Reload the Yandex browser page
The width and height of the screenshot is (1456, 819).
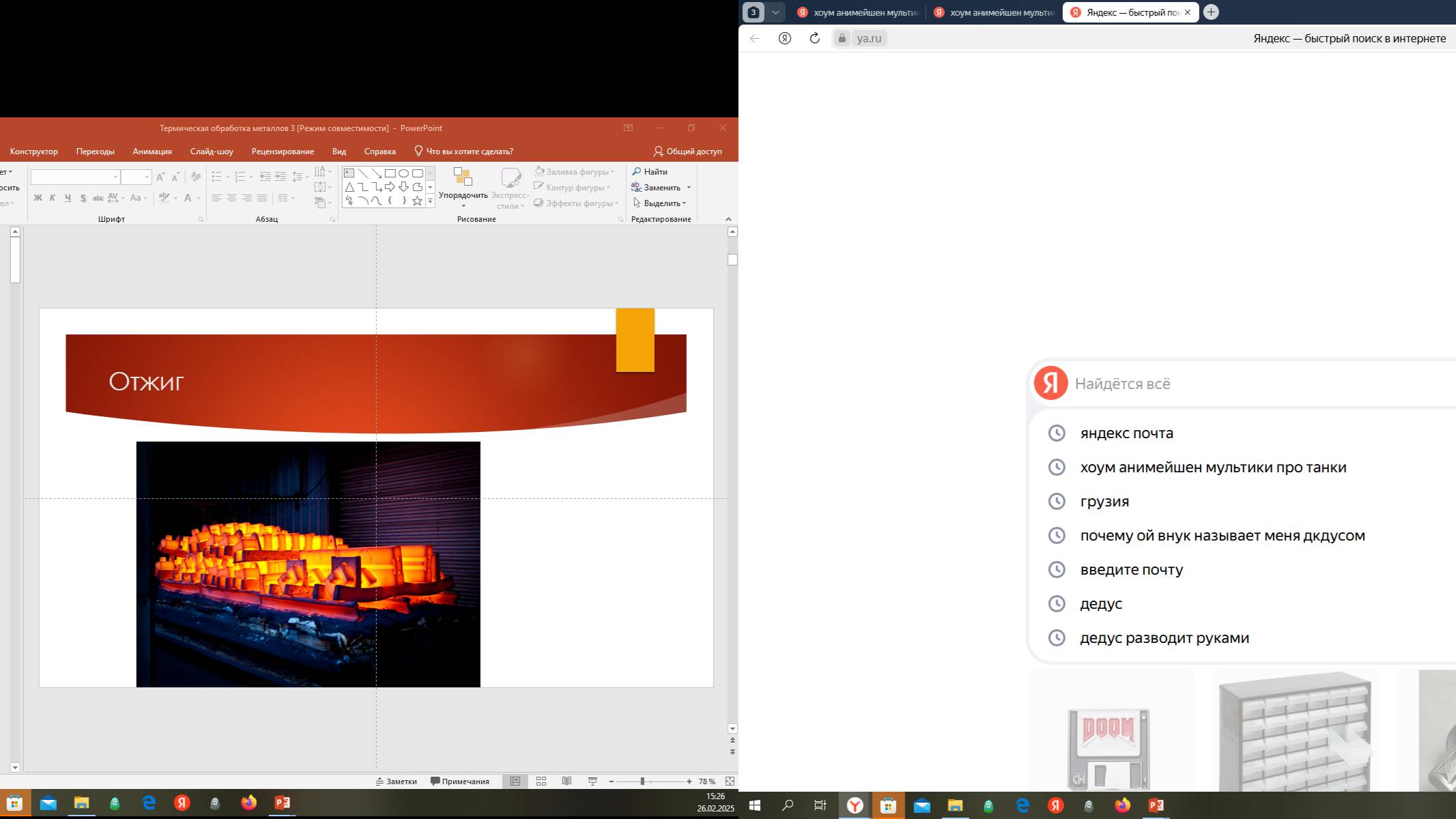pyautogui.click(x=814, y=38)
